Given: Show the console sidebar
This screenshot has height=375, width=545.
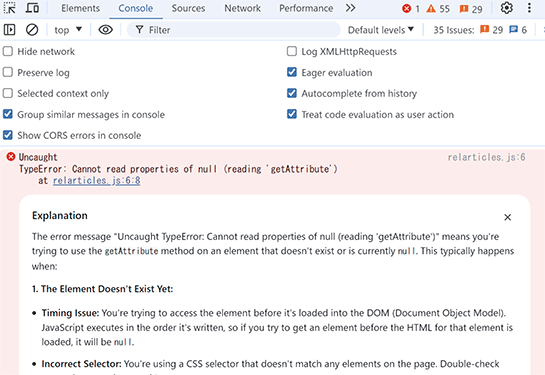Looking at the screenshot, I should click(9, 30).
